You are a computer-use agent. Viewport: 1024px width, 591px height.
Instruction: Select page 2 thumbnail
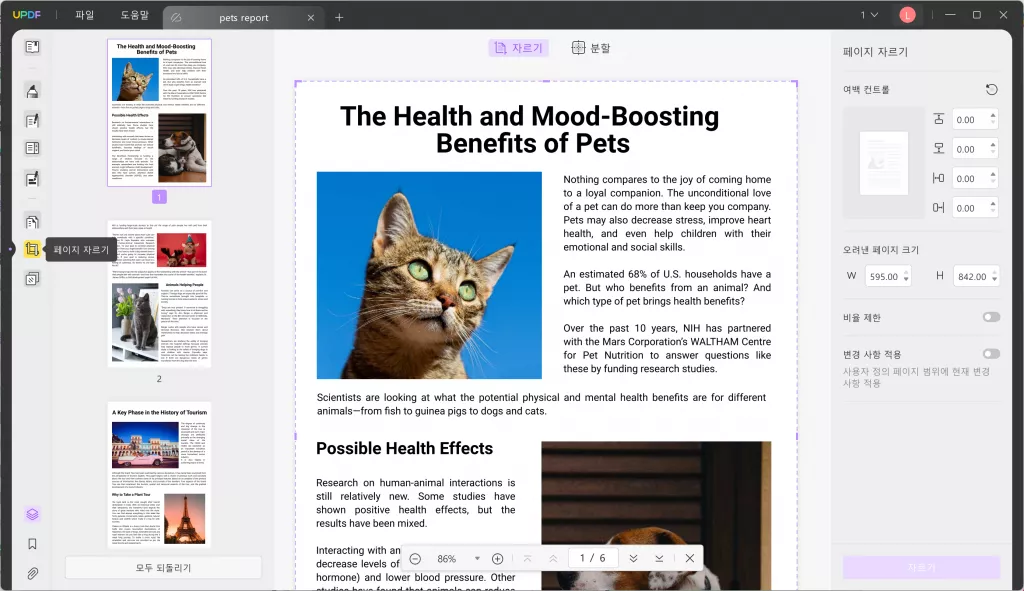point(159,293)
